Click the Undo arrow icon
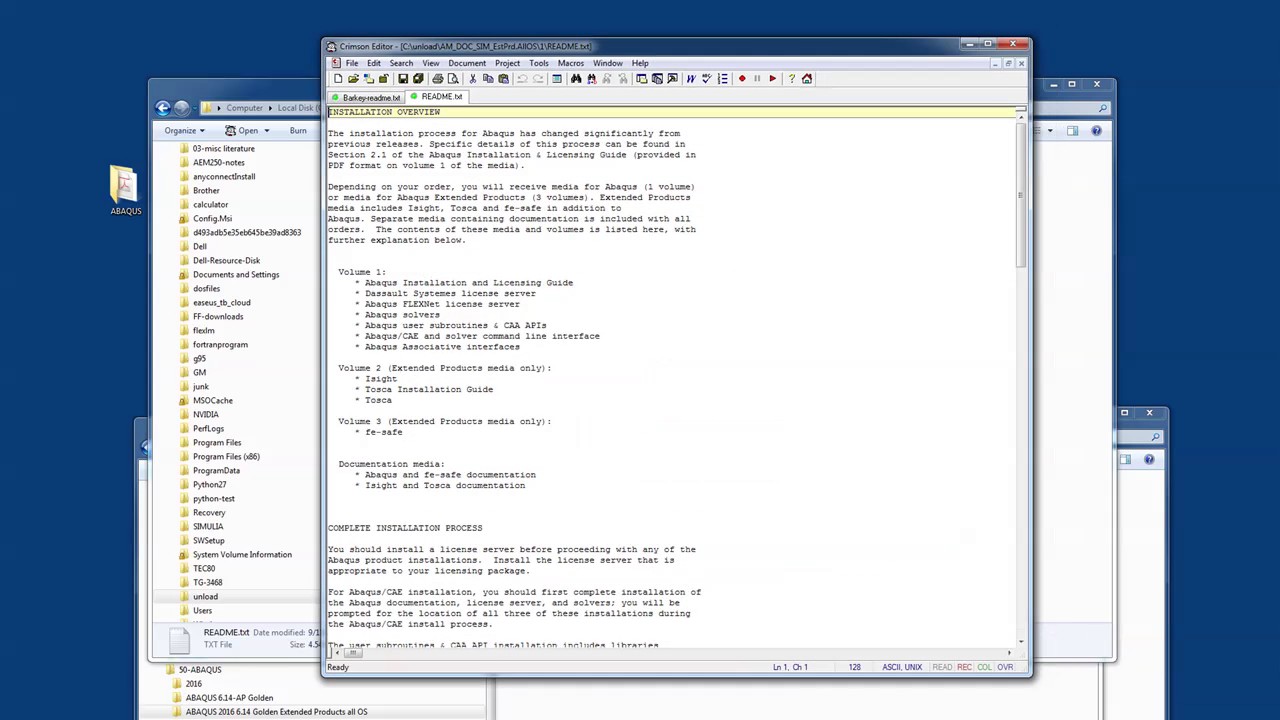 [x=522, y=78]
